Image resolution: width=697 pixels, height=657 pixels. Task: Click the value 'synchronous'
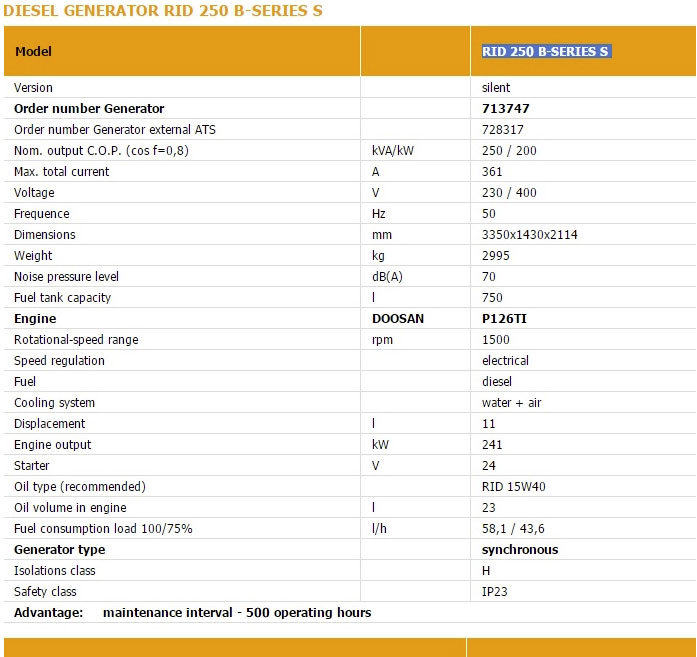click(x=520, y=550)
